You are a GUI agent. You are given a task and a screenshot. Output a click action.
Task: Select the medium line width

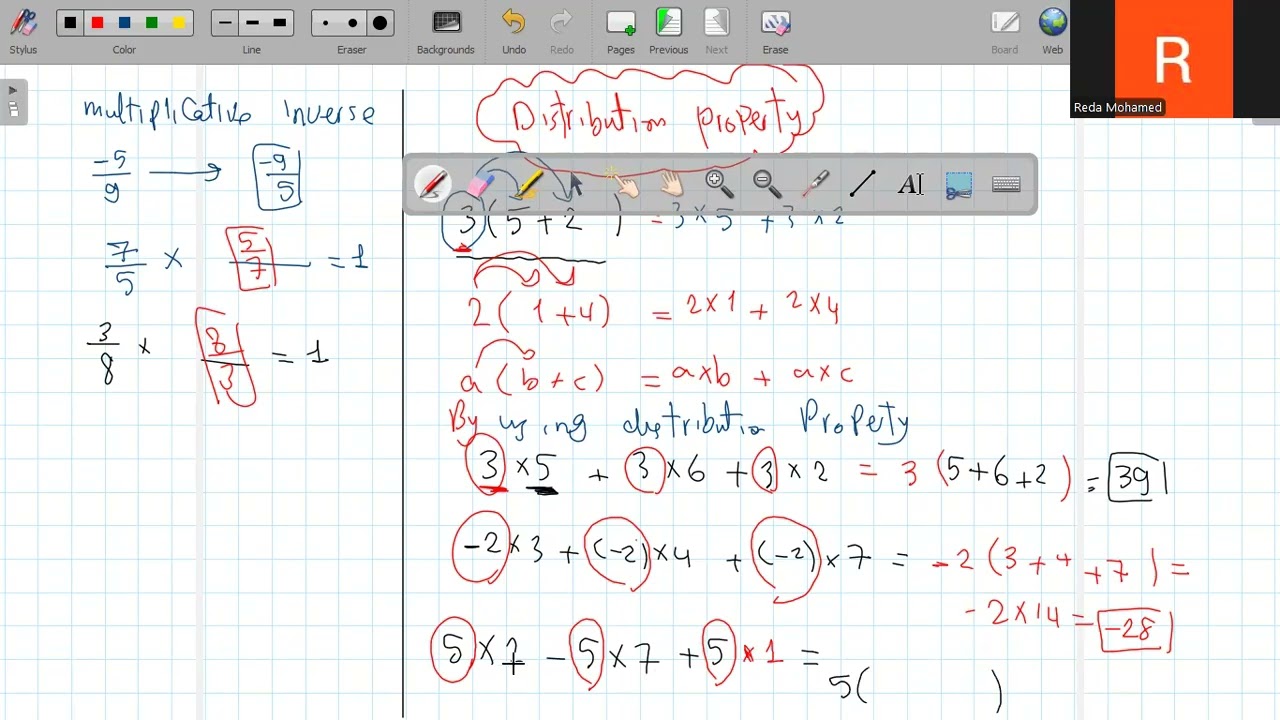(x=252, y=23)
